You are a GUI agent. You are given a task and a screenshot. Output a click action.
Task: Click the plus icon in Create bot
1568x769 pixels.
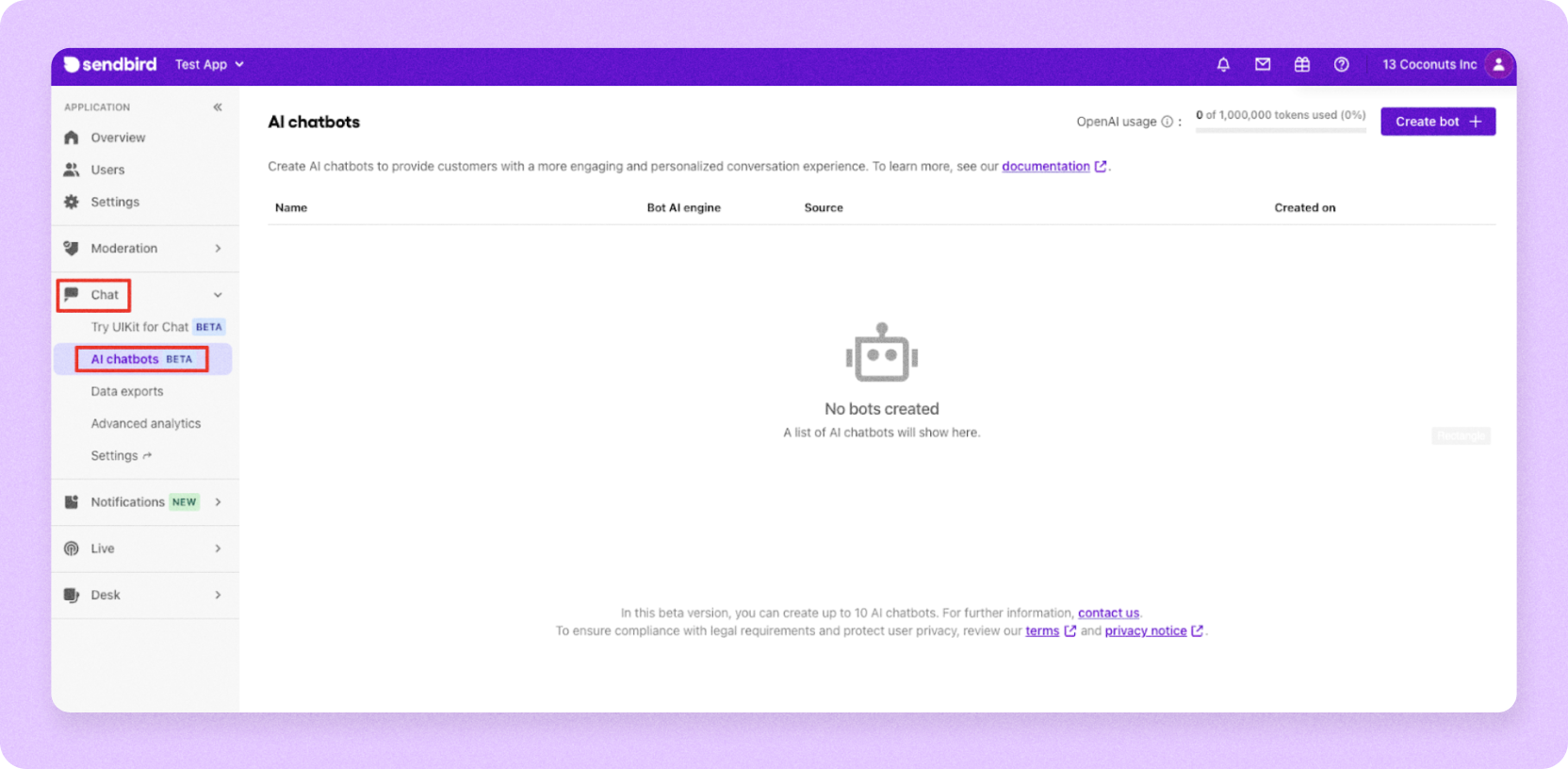point(1476,122)
